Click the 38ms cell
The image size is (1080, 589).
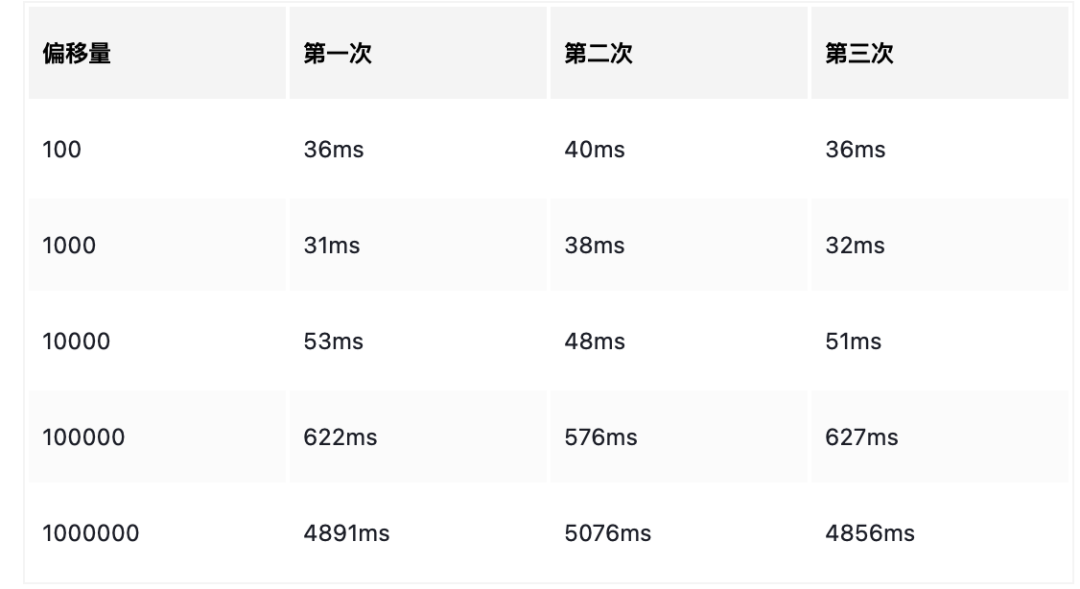679,245
